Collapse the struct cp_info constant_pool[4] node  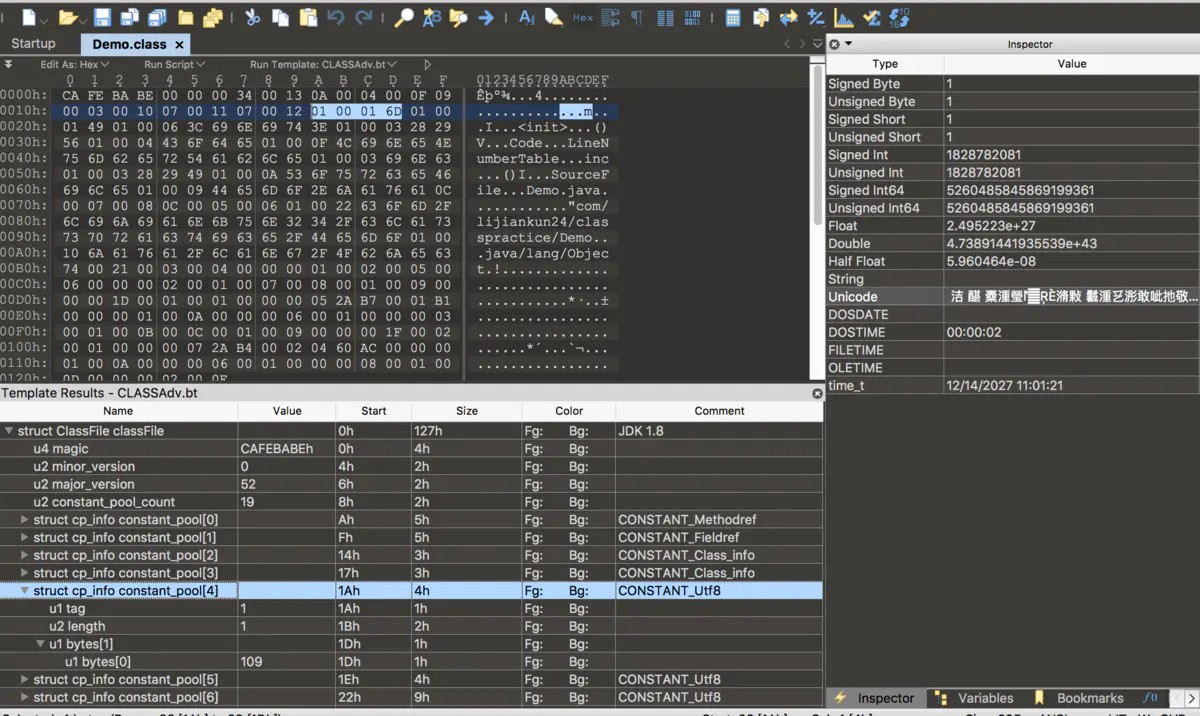[25, 591]
